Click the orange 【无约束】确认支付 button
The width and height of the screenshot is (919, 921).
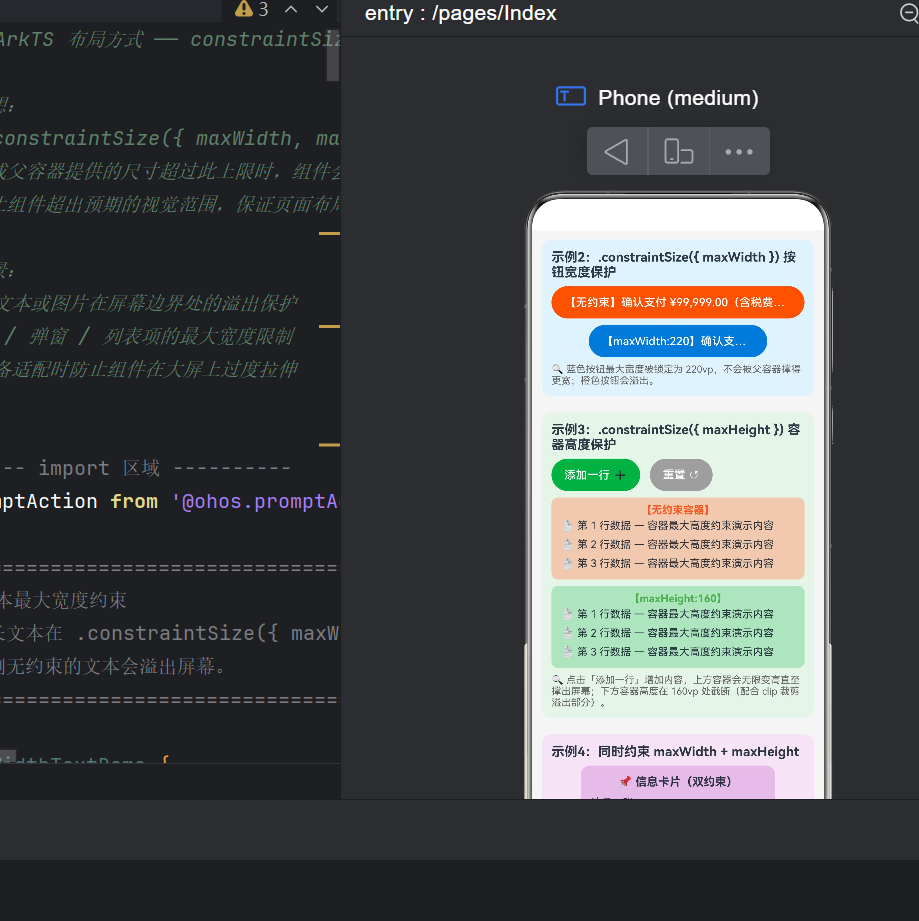click(678, 302)
